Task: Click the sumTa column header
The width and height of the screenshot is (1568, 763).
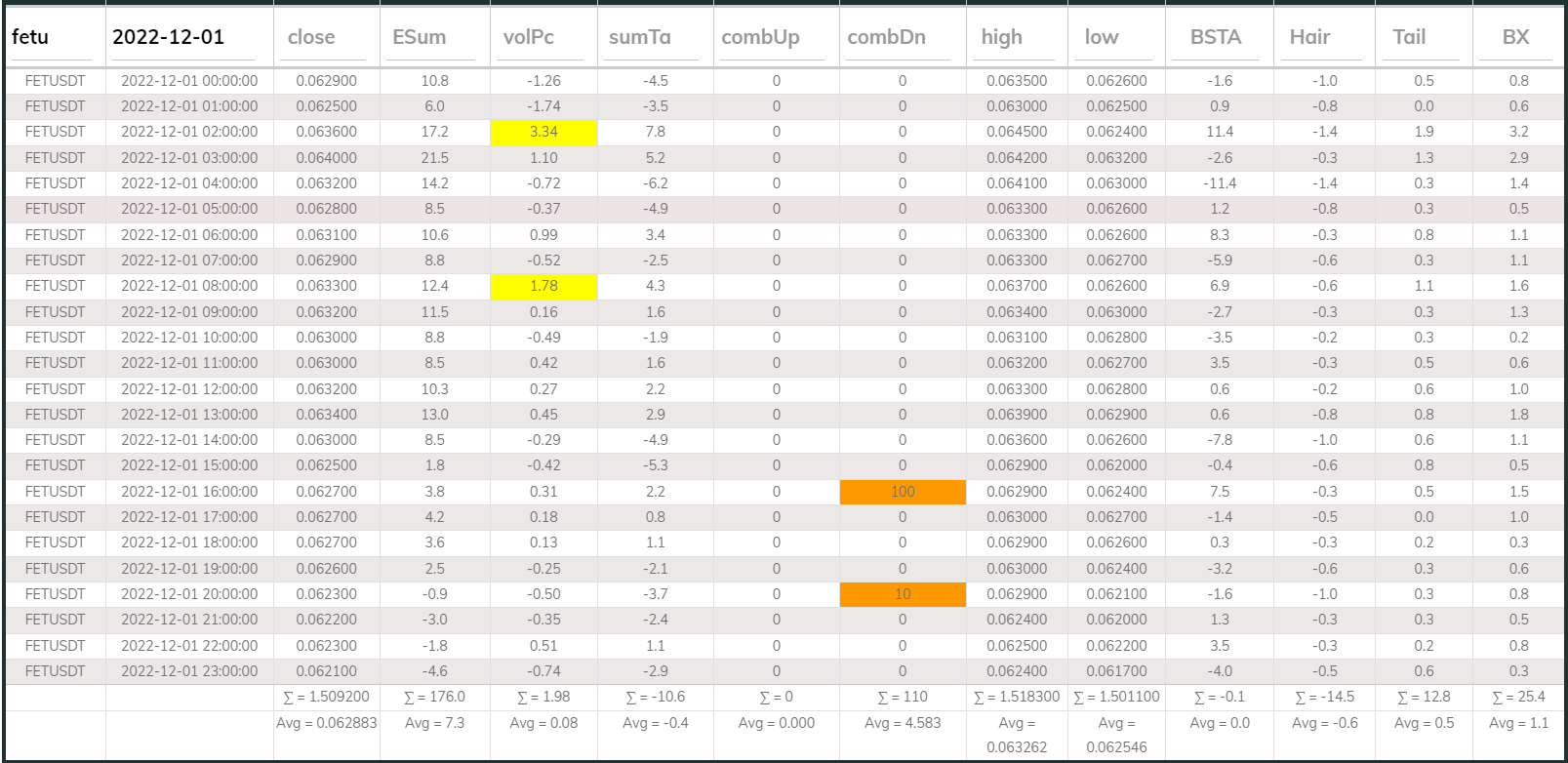Action: pos(639,37)
